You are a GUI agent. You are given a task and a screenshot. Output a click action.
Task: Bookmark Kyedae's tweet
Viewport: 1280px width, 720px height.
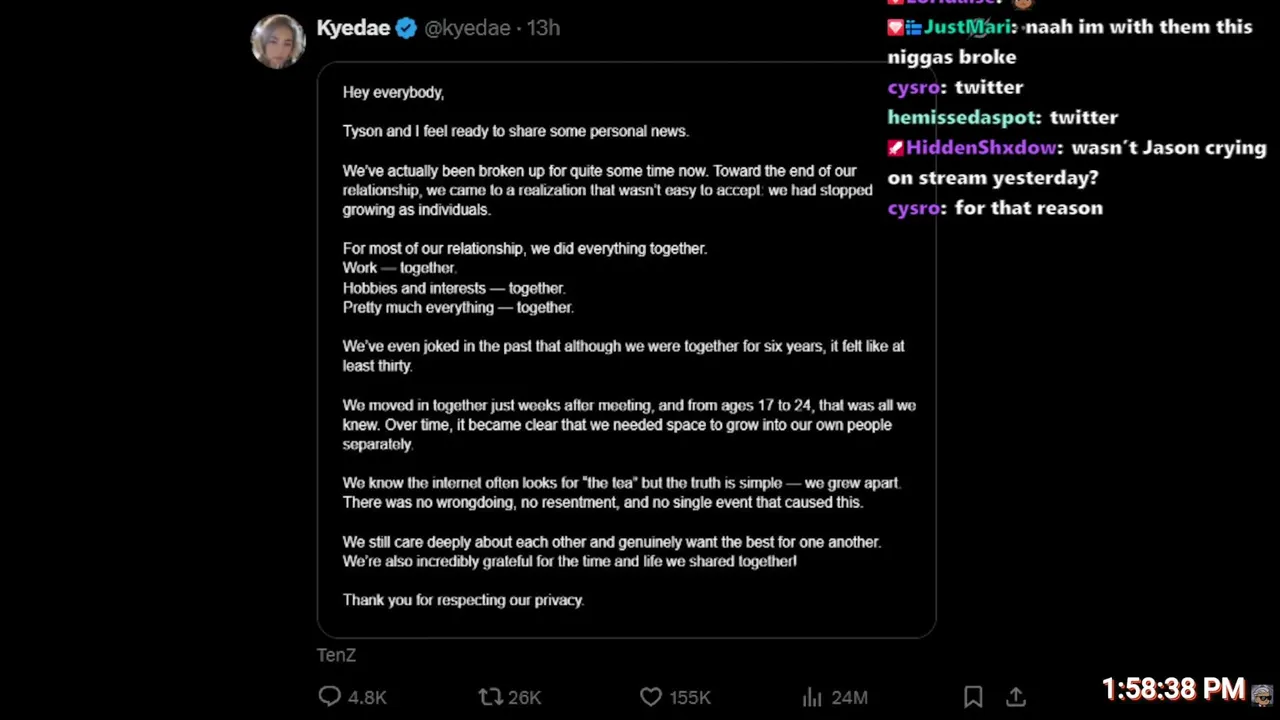(972, 697)
